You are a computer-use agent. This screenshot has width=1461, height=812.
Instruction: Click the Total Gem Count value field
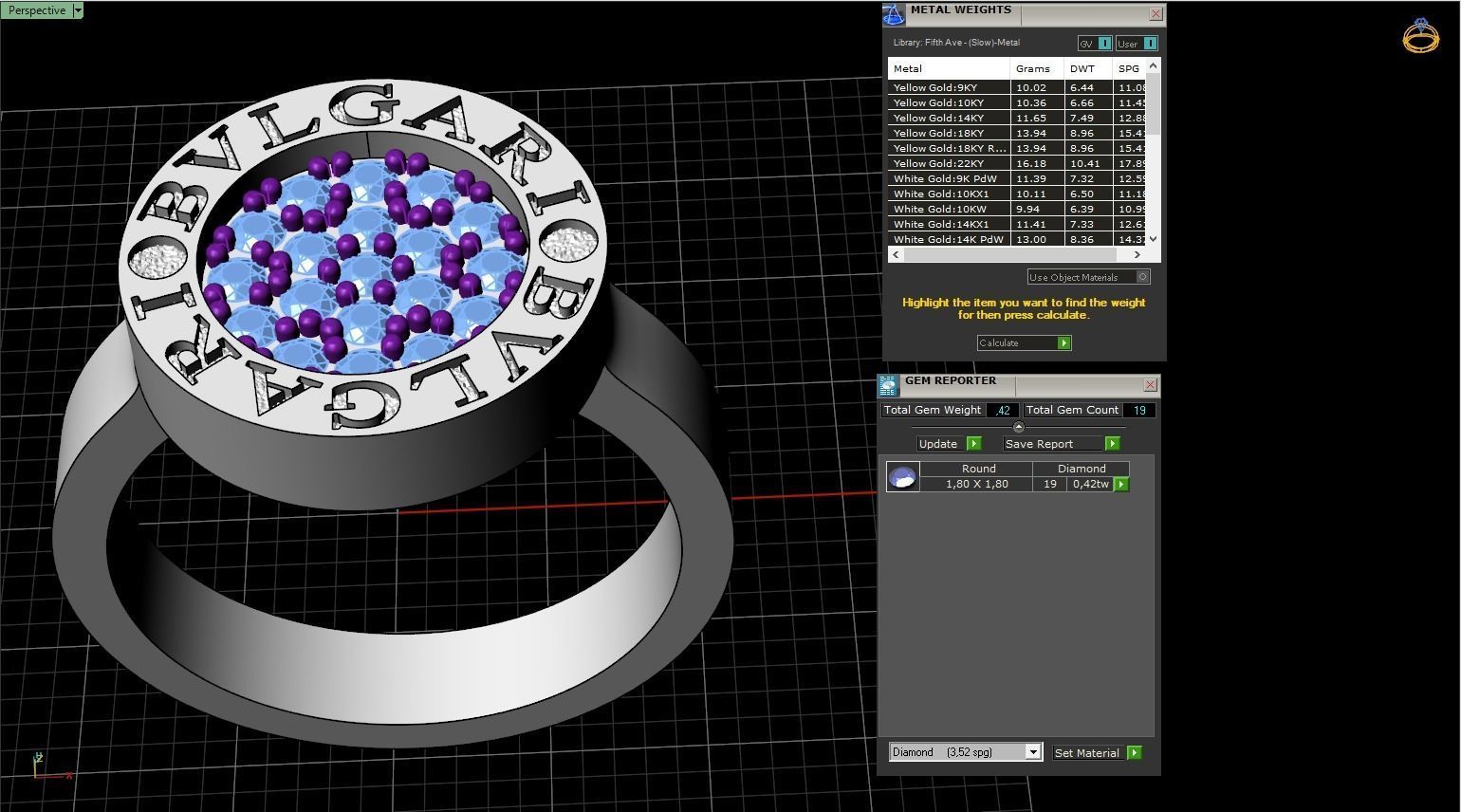[1138, 410]
